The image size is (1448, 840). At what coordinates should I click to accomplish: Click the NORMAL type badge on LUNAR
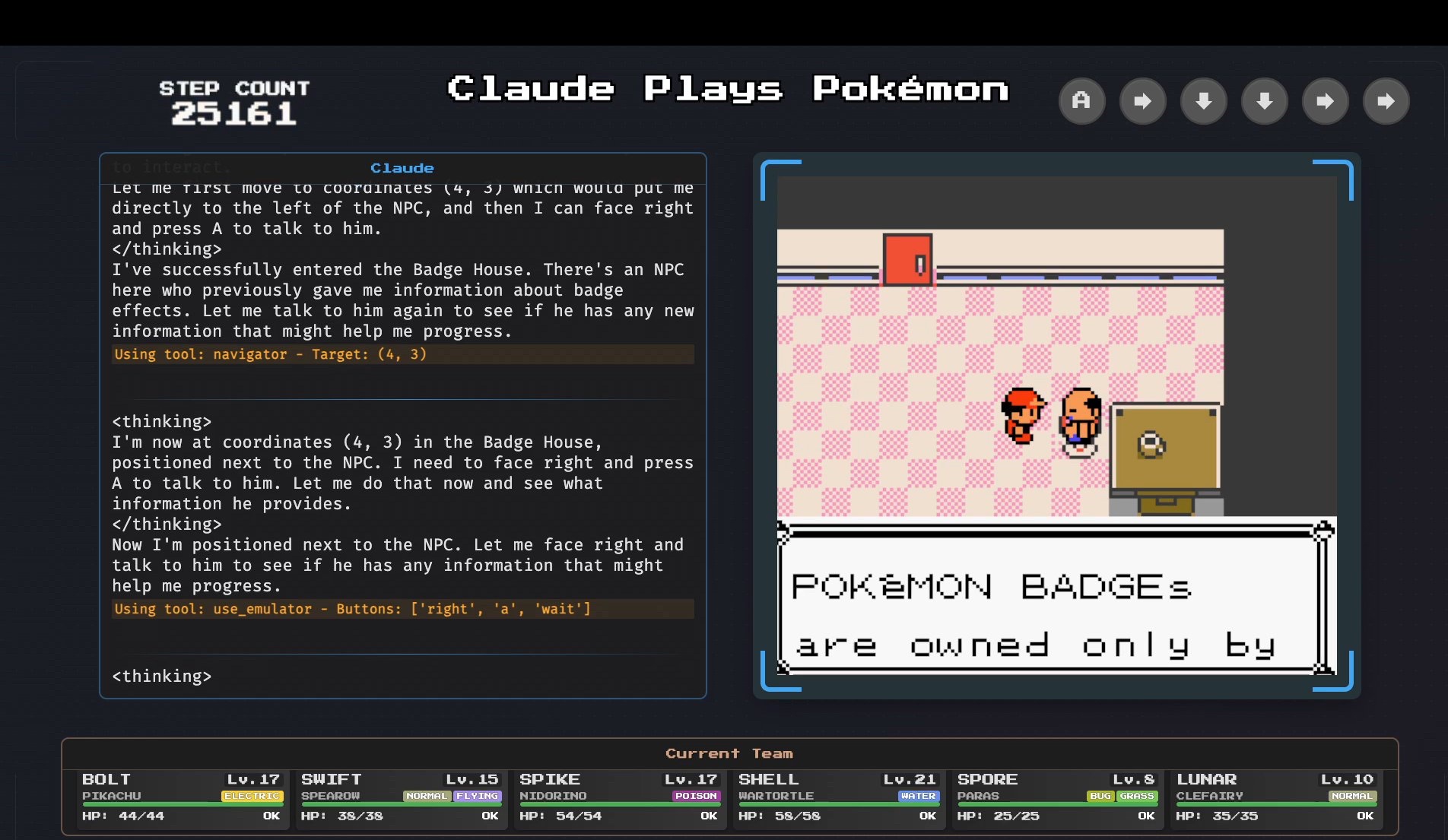coord(1352,796)
